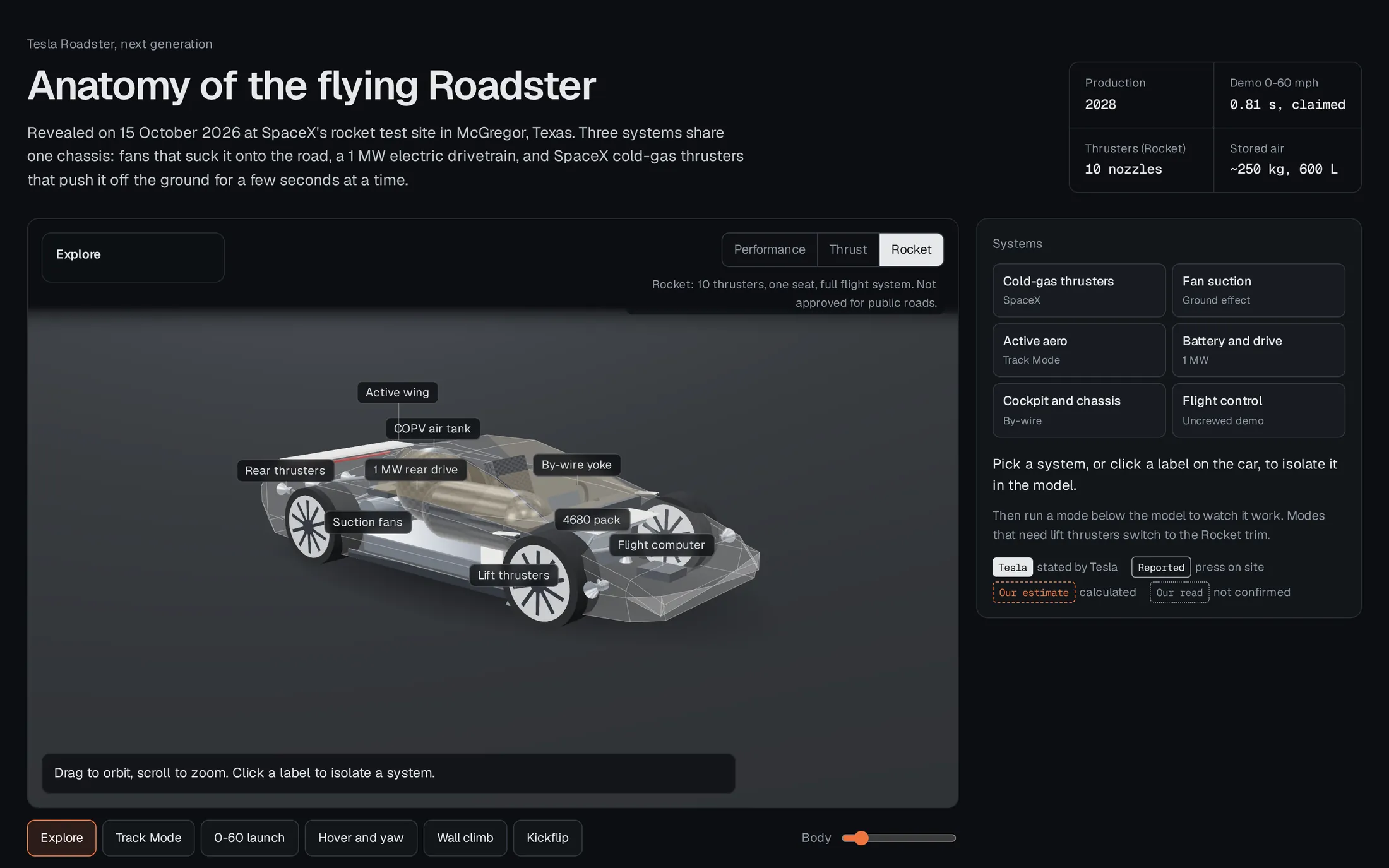The width and height of the screenshot is (1389, 868).
Task: Isolate the Lift thrusters label
Action: coord(513,576)
